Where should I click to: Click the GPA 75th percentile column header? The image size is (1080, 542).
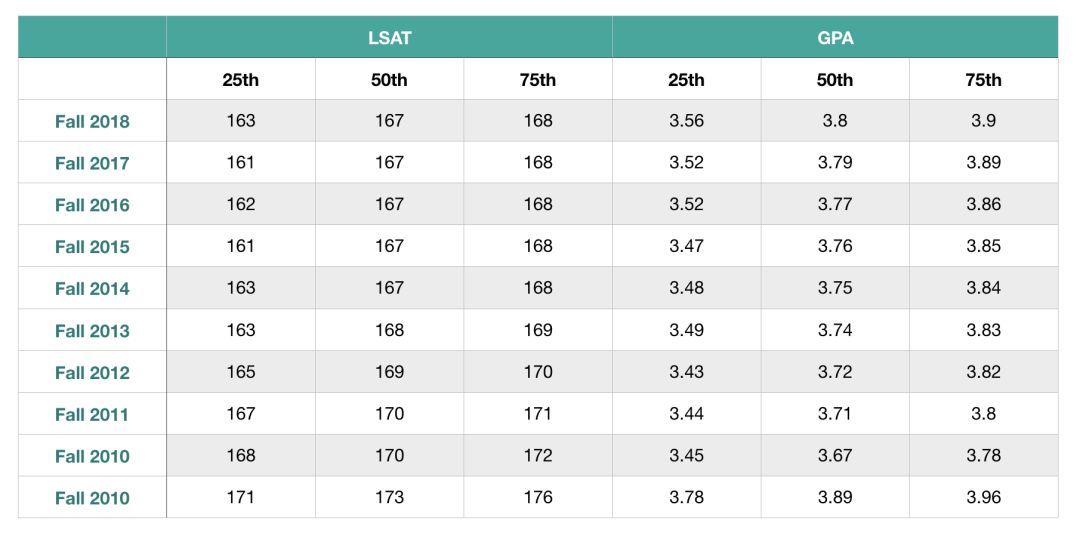(x=983, y=80)
